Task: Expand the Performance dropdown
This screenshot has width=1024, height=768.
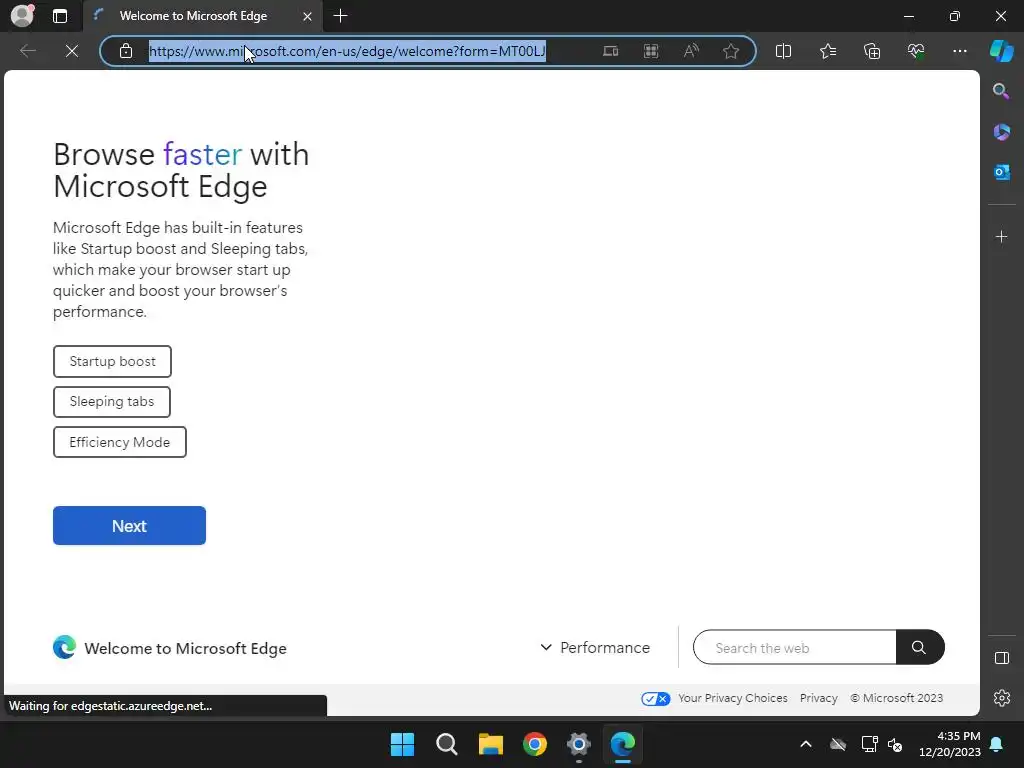Action: (x=595, y=647)
